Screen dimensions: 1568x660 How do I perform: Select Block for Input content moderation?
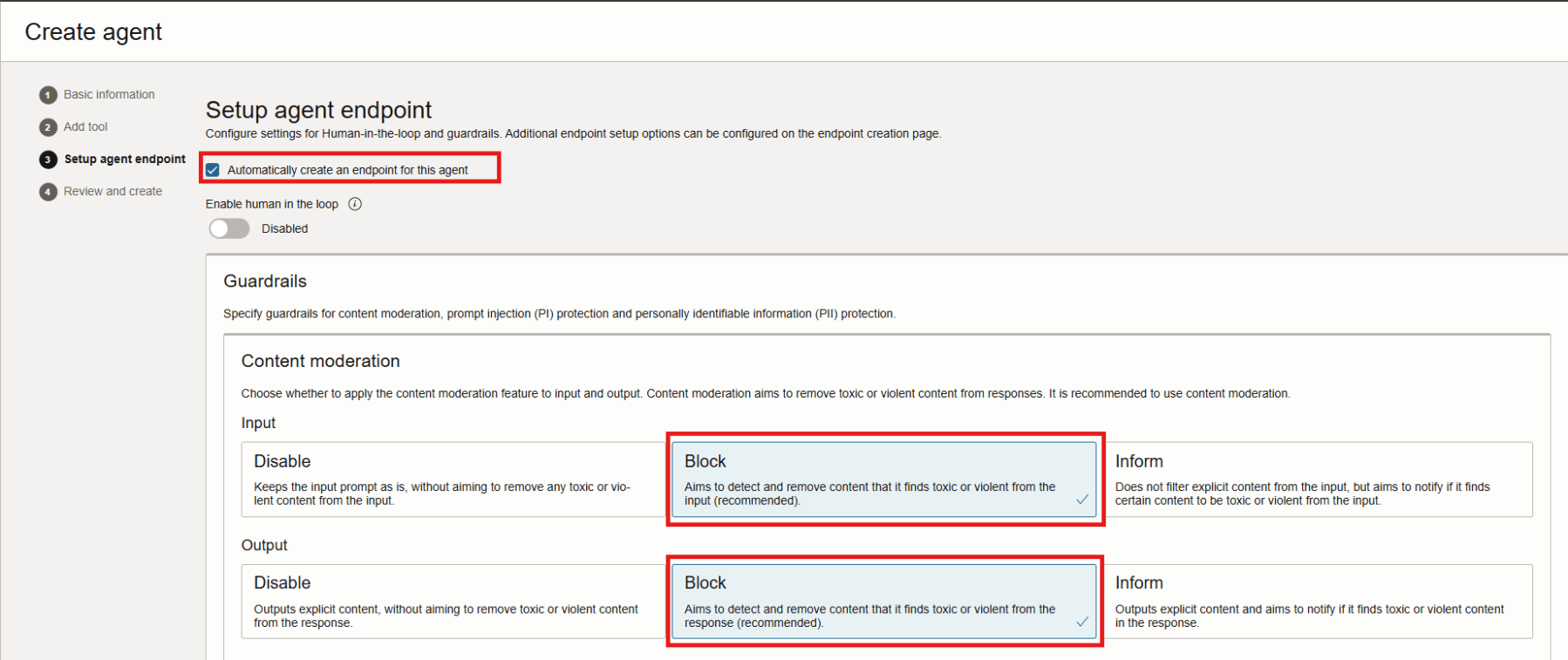883,480
